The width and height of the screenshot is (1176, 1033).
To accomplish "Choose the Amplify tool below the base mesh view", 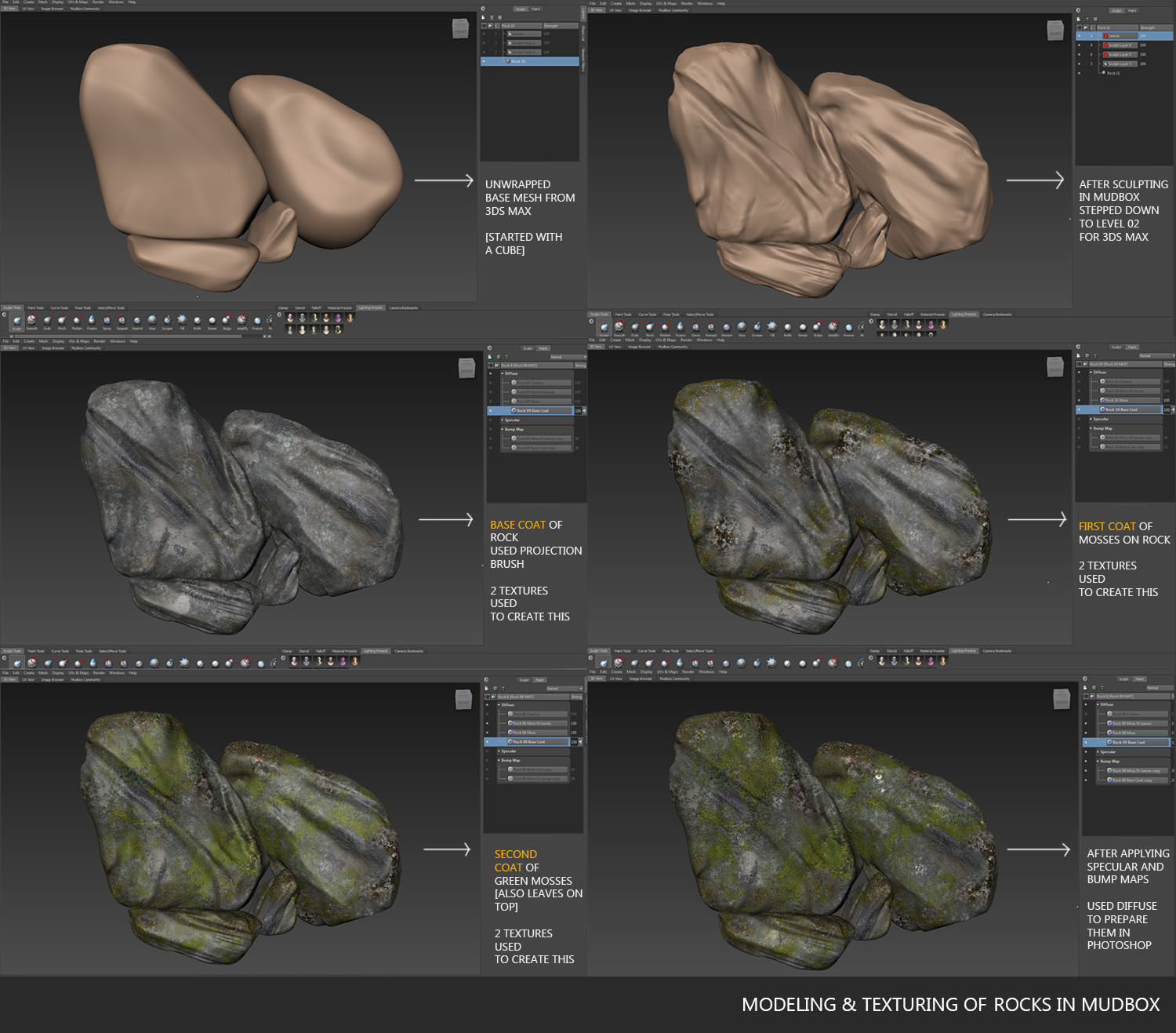I will [242, 320].
